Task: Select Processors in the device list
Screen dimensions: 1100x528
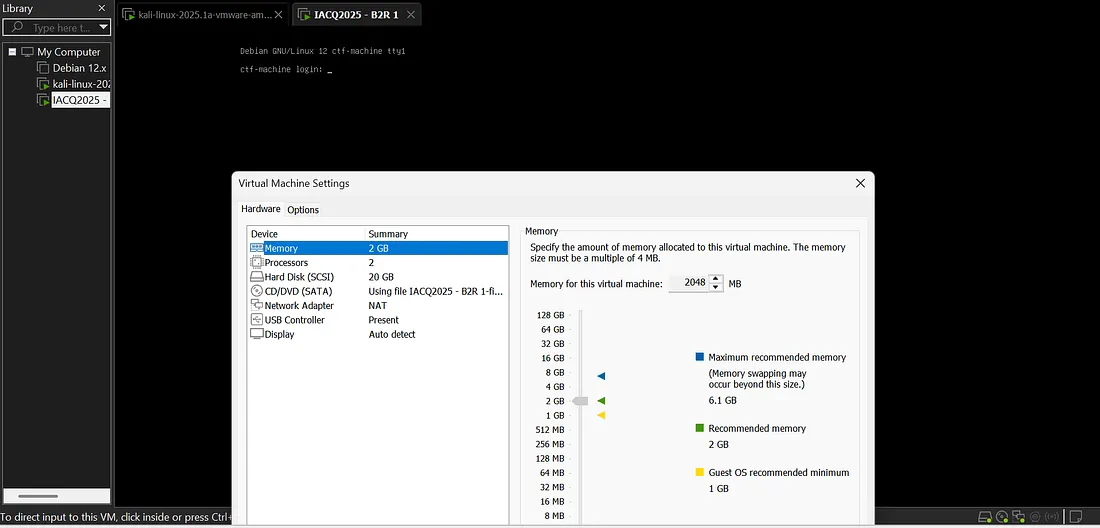Action: coord(286,263)
